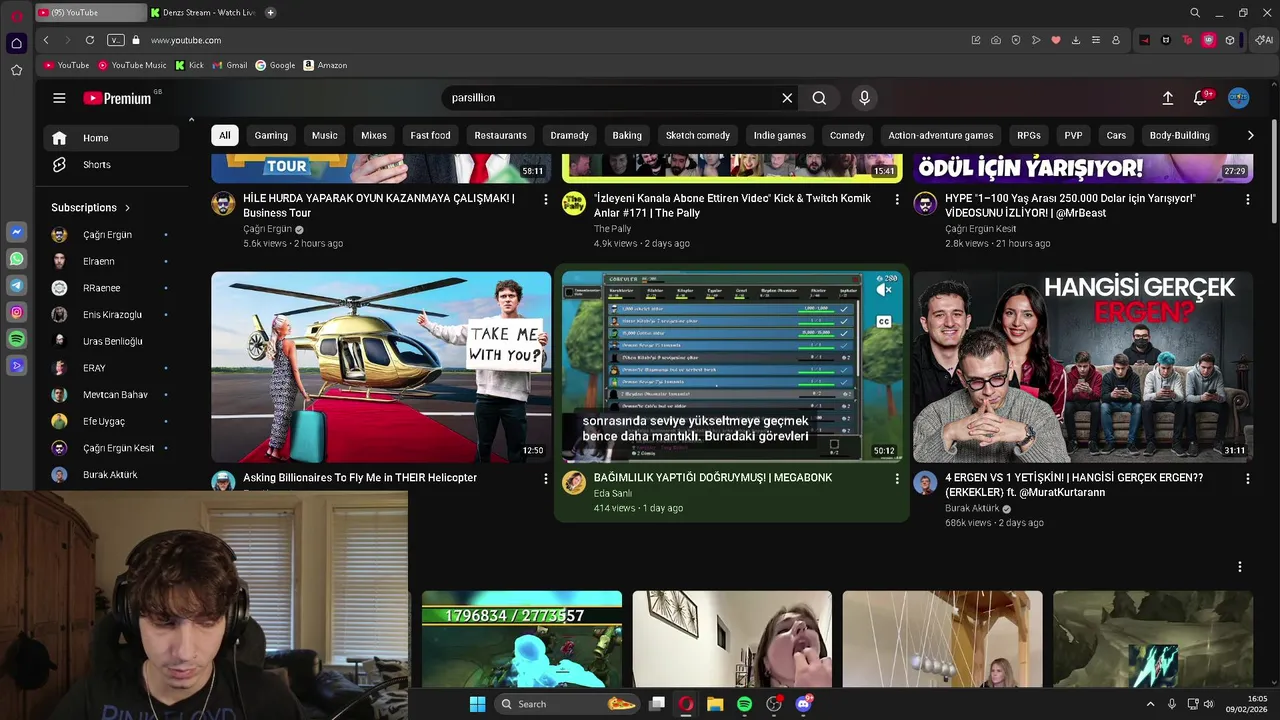Image resolution: width=1280 pixels, height=720 pixels.
Task: Reload the page with the refresh icon
Action: point(90,40)
